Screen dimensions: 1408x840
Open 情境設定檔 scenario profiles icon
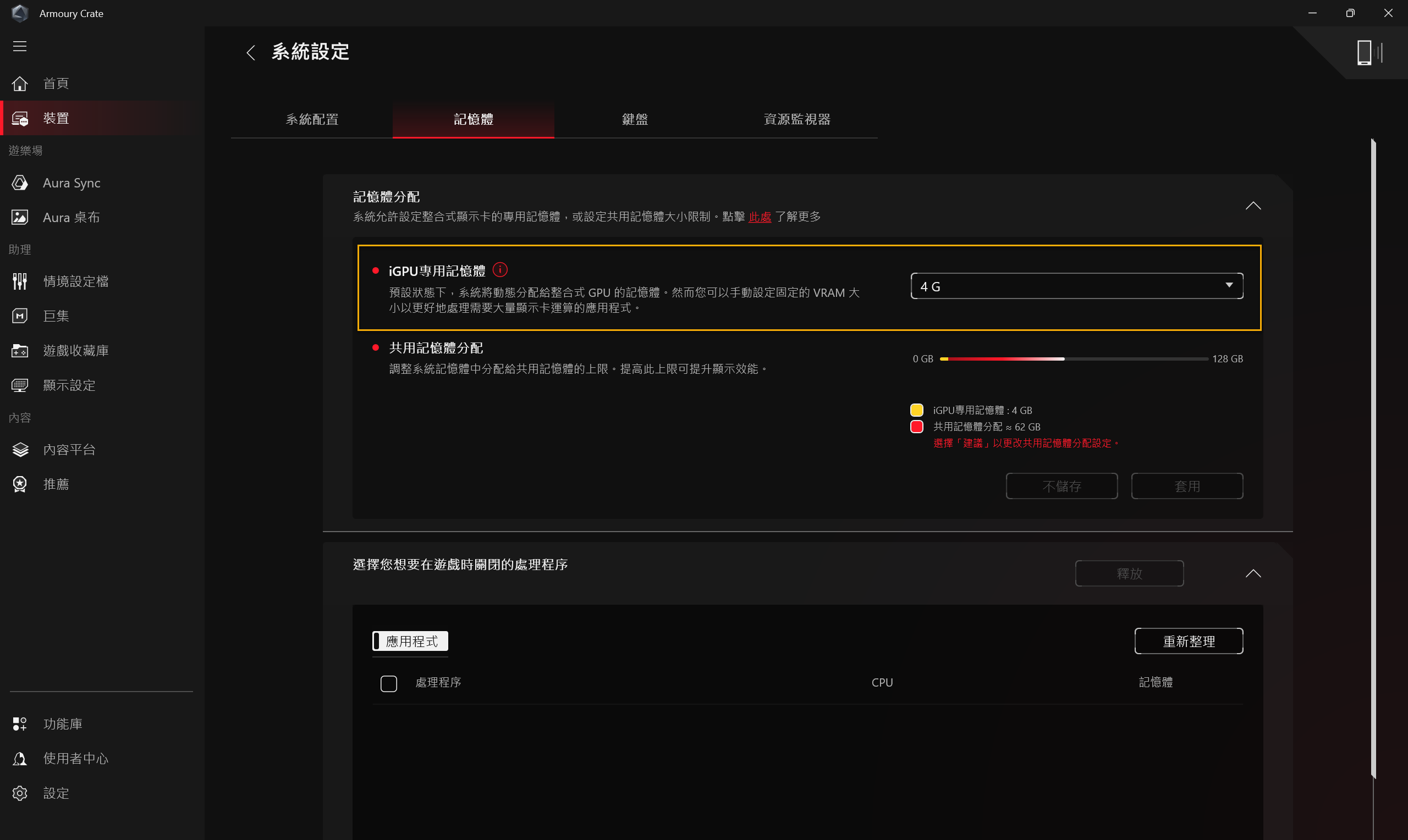point(20,281)
